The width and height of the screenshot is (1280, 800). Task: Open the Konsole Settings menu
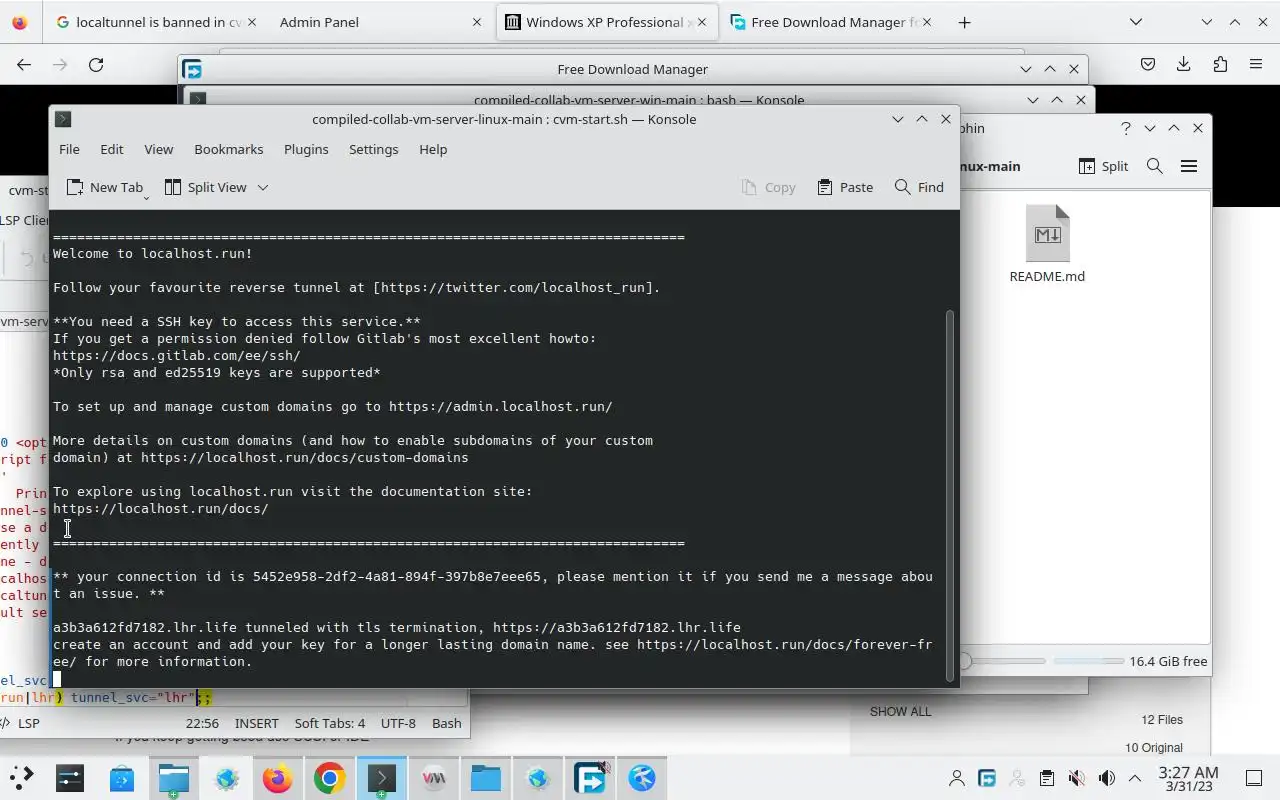[373, 149]
